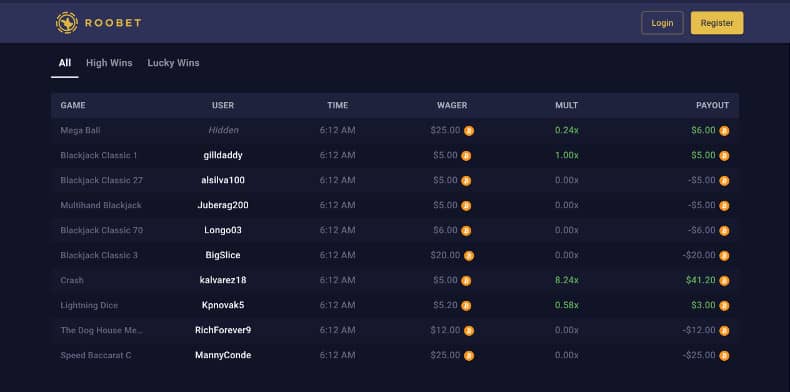The image size is (790, 392).
Task: Click the 1.00x multiplier value
Action: 567,155
